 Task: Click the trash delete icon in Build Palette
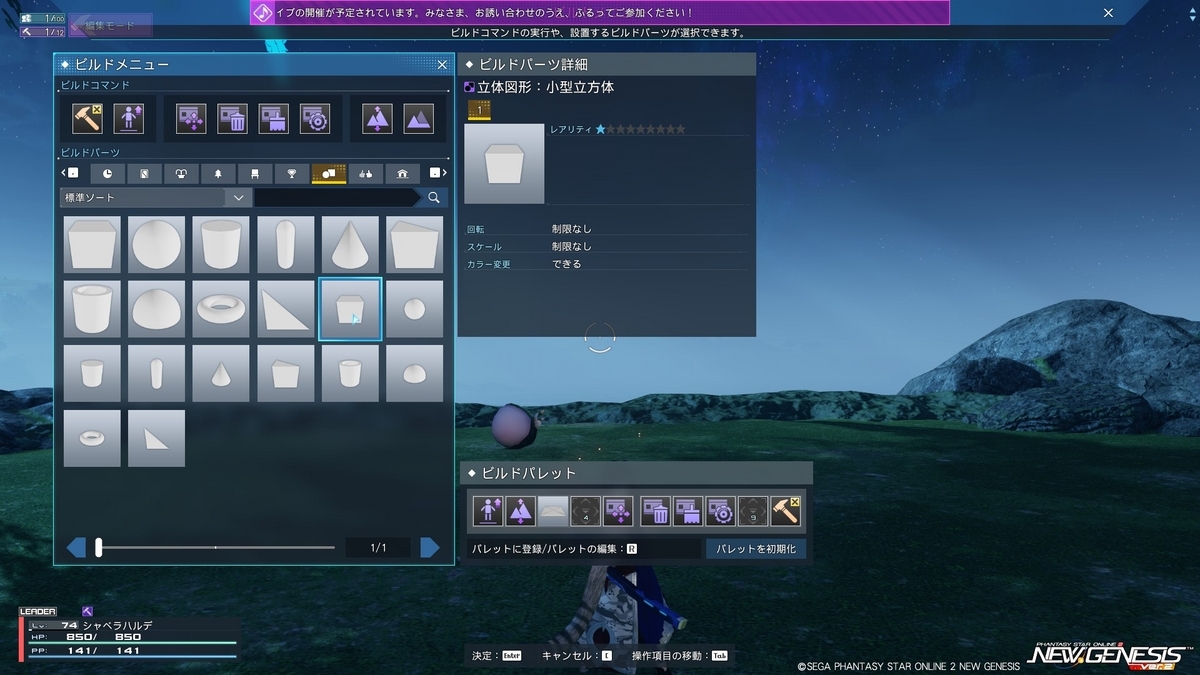click(x=656, y=512)
